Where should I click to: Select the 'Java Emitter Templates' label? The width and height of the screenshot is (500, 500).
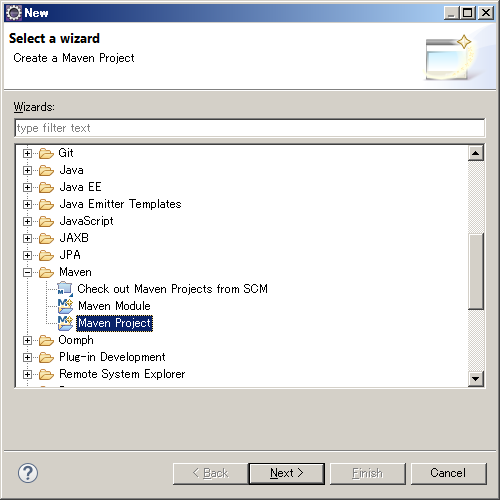tap(120, 204)
